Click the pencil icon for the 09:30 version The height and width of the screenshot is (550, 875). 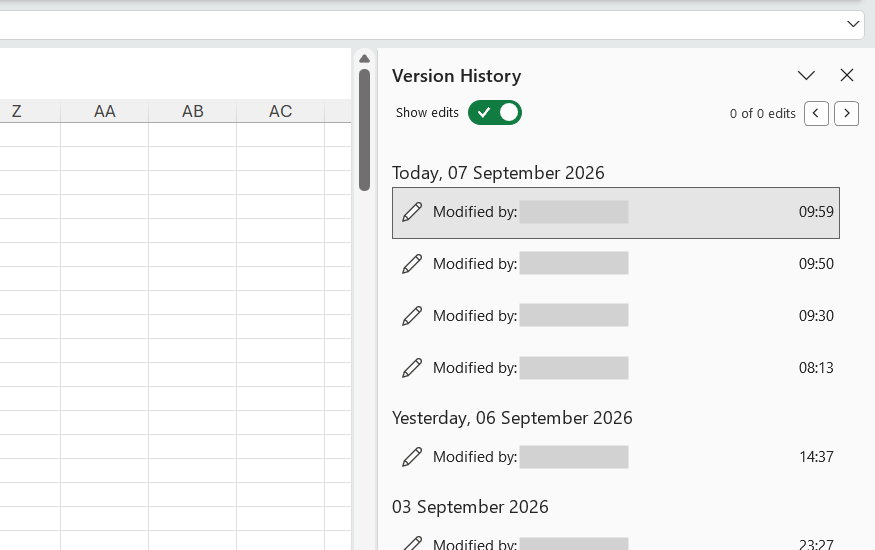(x=412, y=316)
